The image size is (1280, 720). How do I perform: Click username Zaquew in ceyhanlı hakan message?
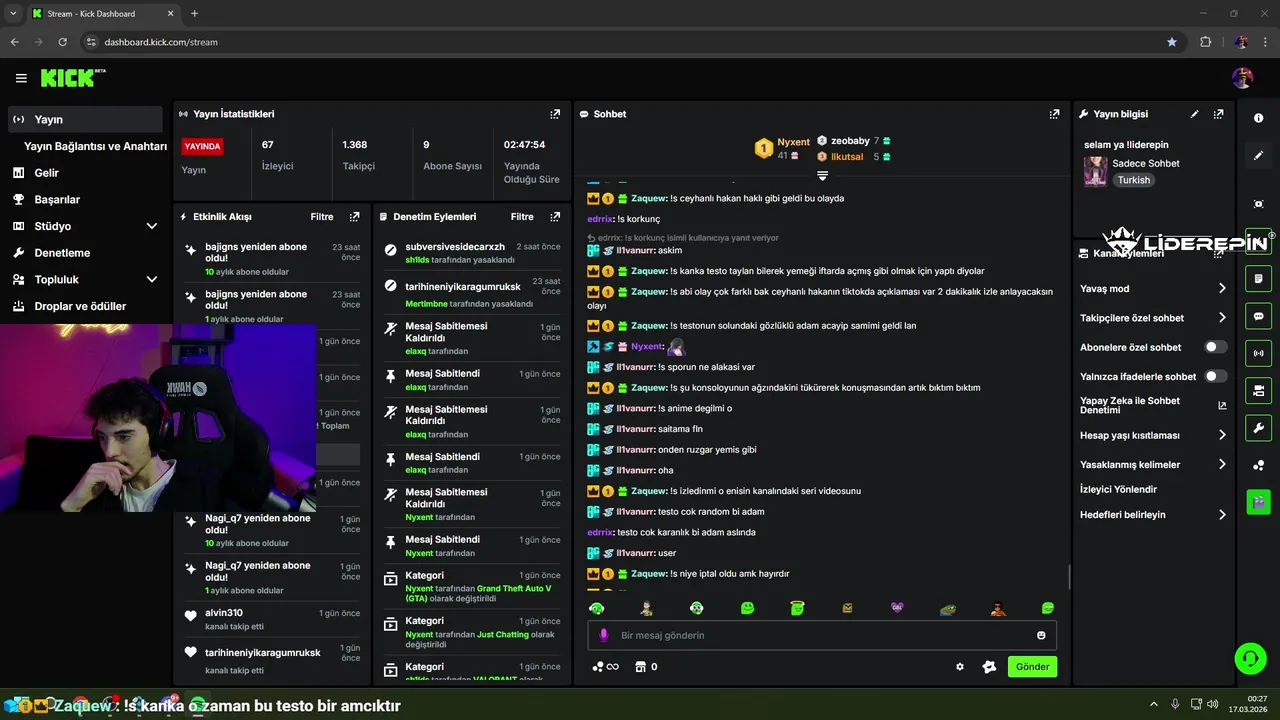coord(649,198)
